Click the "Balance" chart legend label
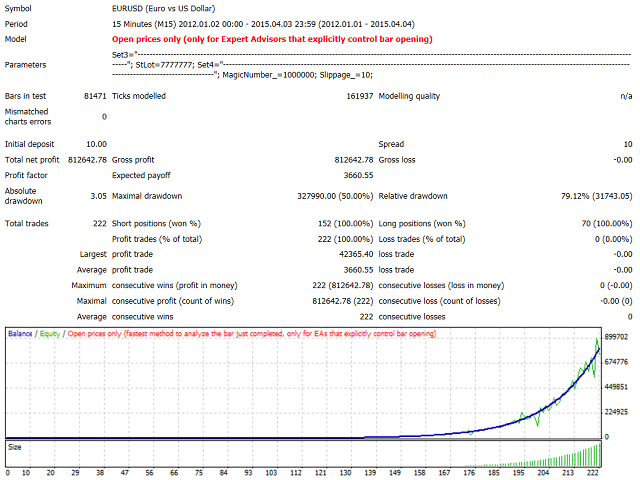 coord(20,334)
